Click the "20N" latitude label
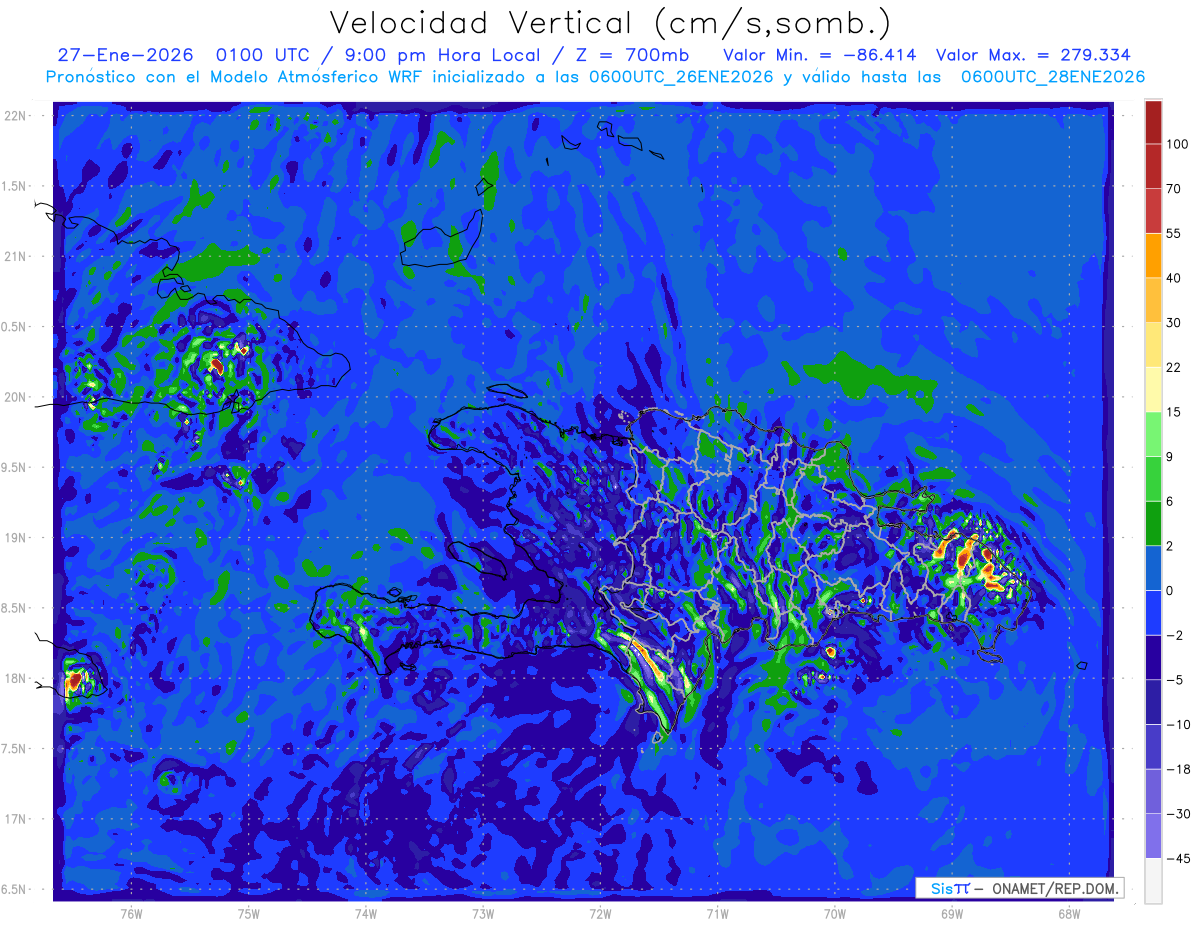This screenshot has width=1200, height=927. [x=15, y=397]
